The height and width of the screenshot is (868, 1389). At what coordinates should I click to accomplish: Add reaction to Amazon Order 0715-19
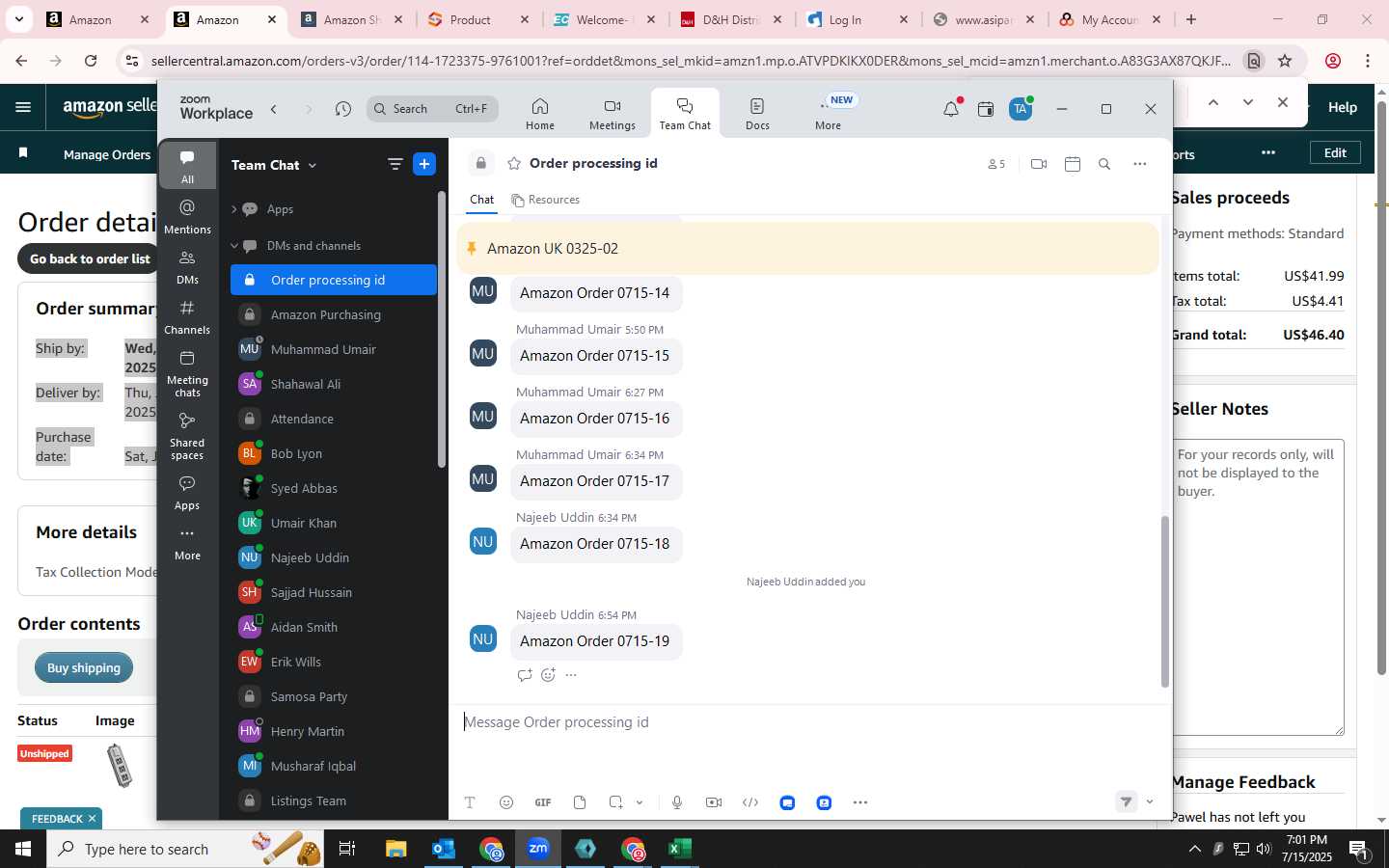548,675
